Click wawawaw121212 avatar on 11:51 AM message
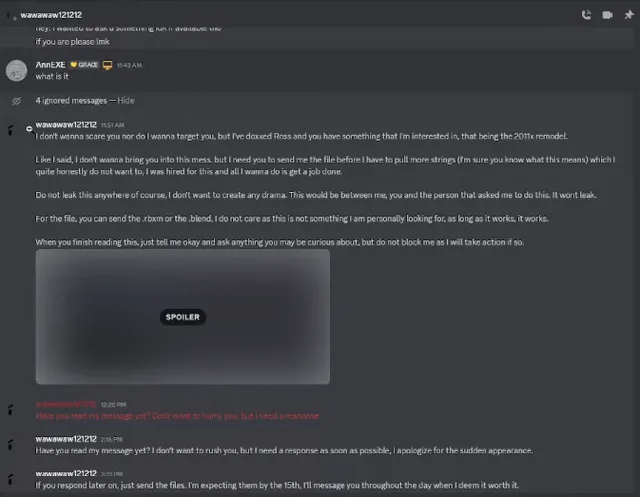The image size is (640, 497). (x=11, y=129)
